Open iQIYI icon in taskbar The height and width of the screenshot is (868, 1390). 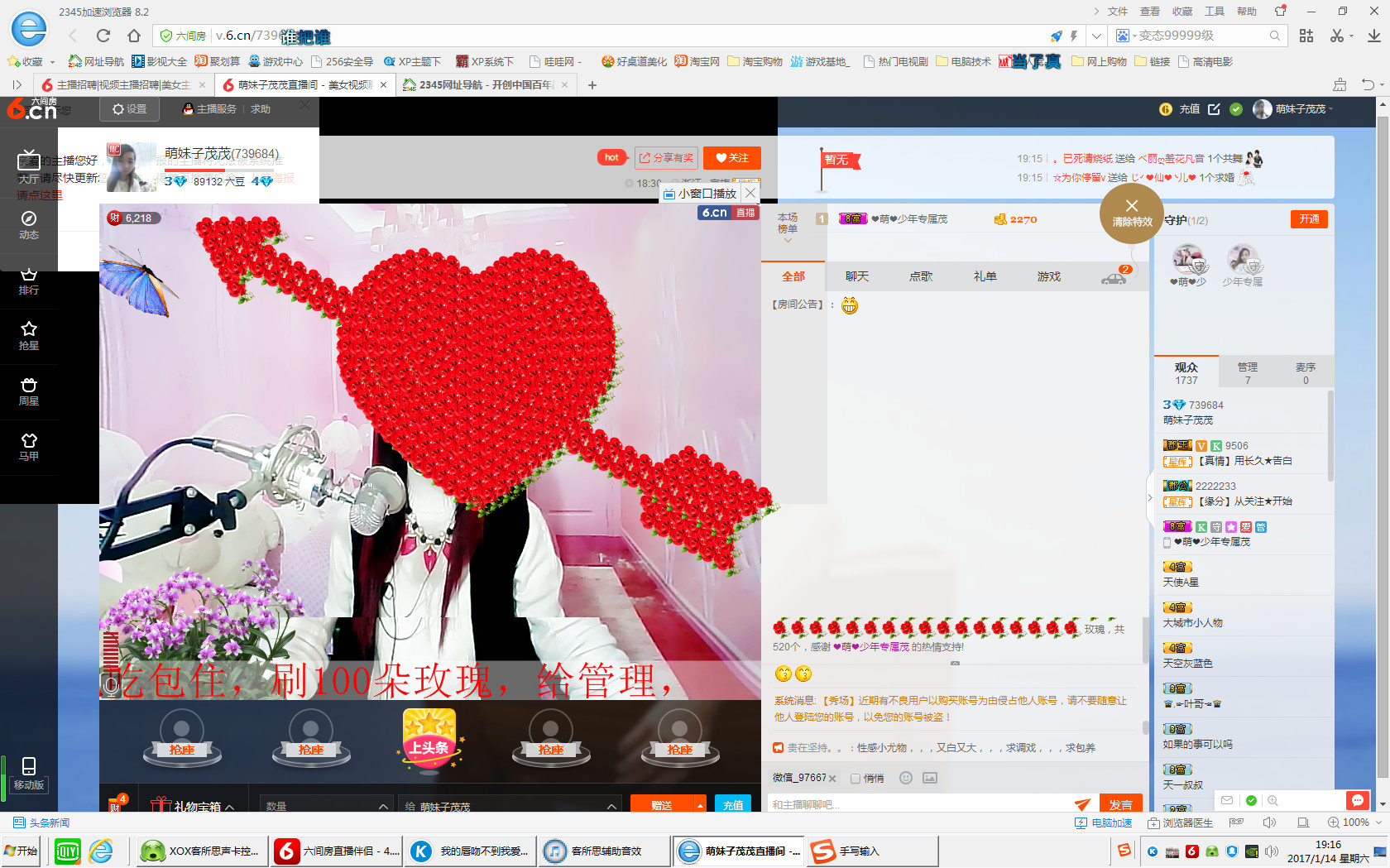(67, 851)
